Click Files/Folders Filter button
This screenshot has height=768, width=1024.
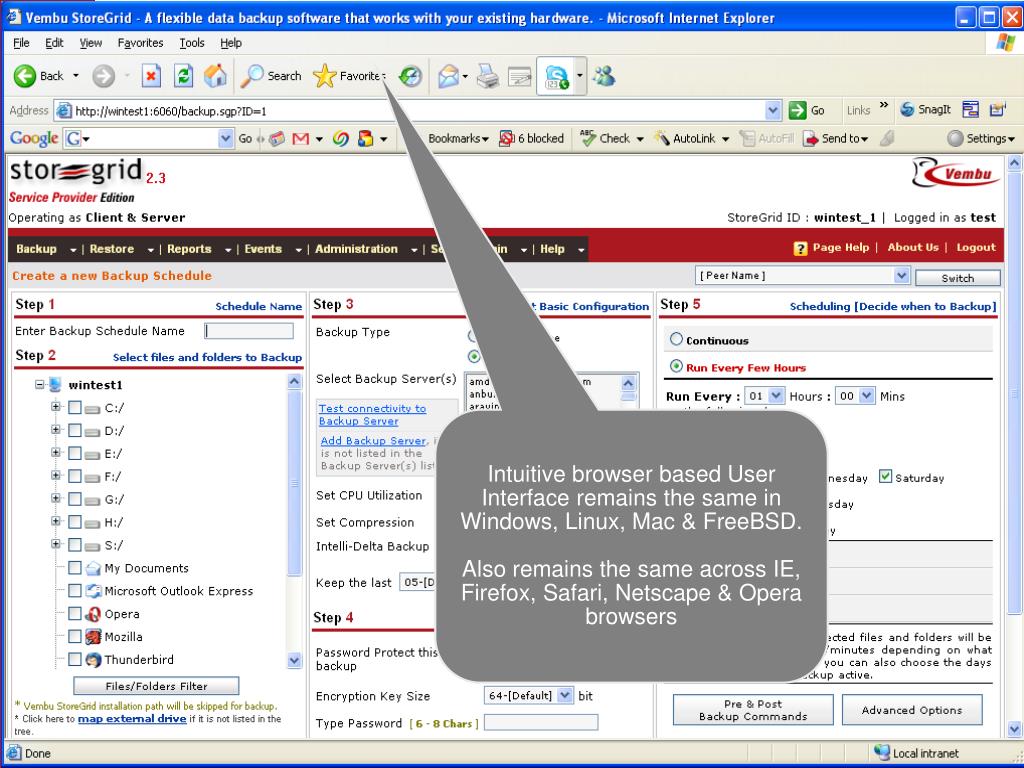point(156,686)
